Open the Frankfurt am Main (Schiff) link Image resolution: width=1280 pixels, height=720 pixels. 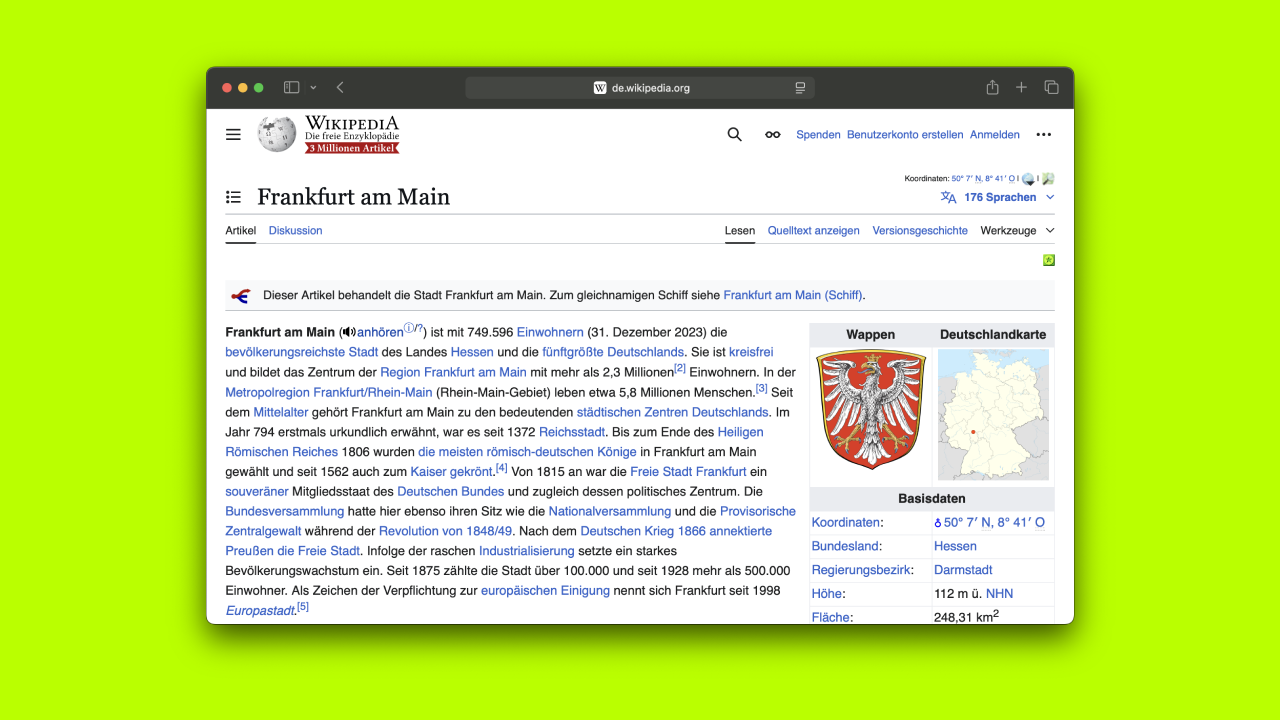tap(792, 295)
